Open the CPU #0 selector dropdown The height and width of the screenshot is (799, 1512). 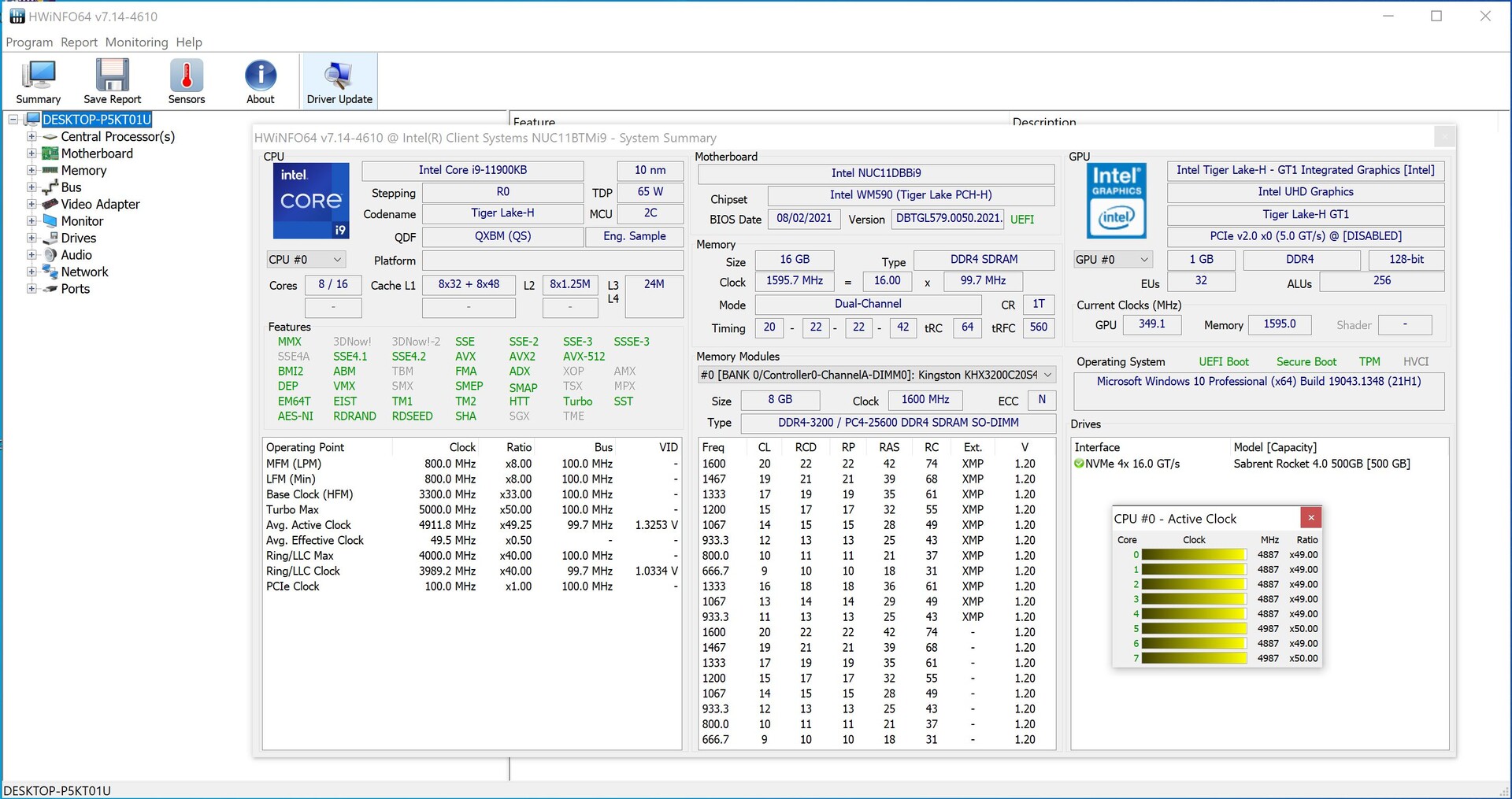tap(306, 260)
